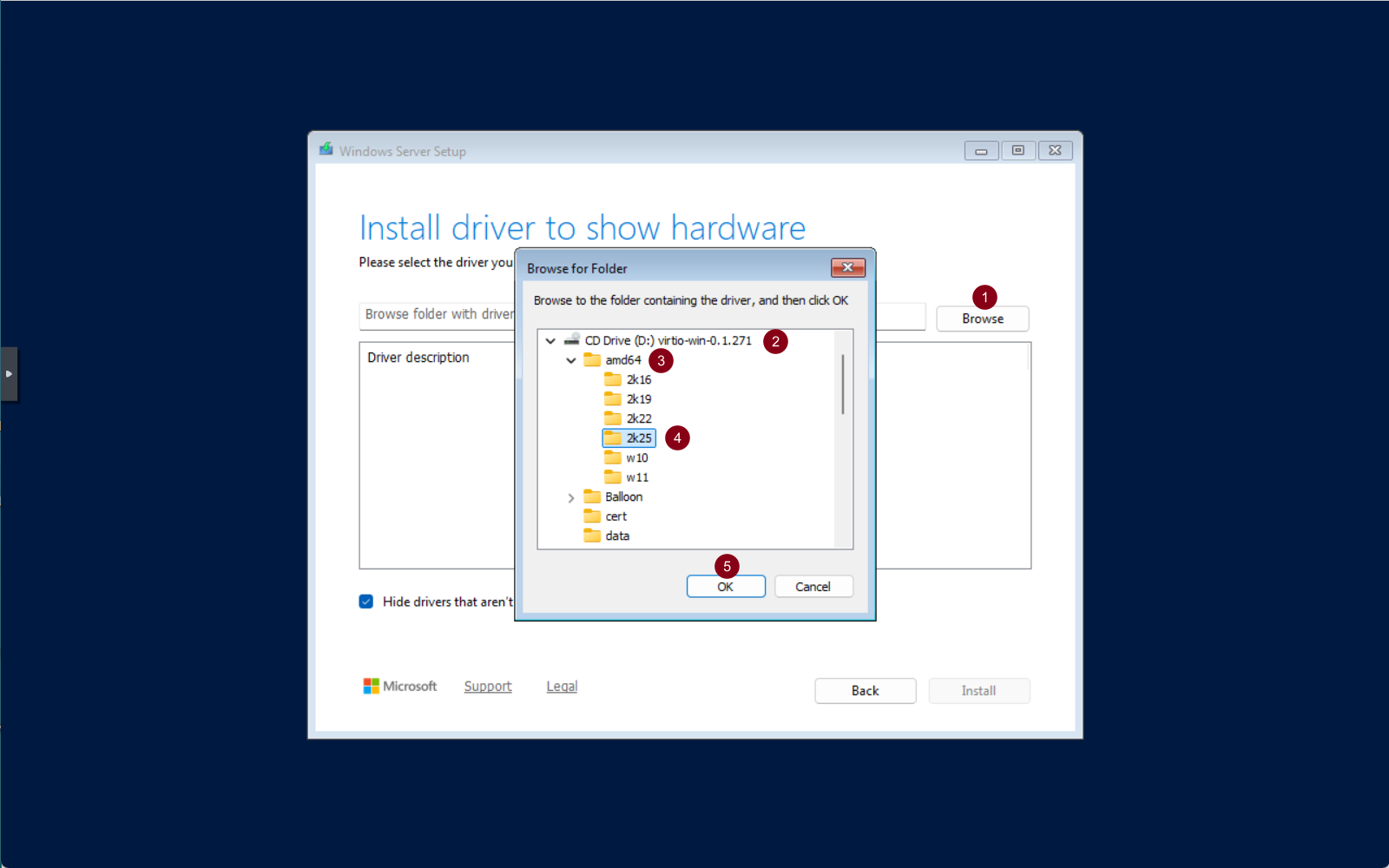
Task: Click the cert folder icon
Action: coord(592,516)
